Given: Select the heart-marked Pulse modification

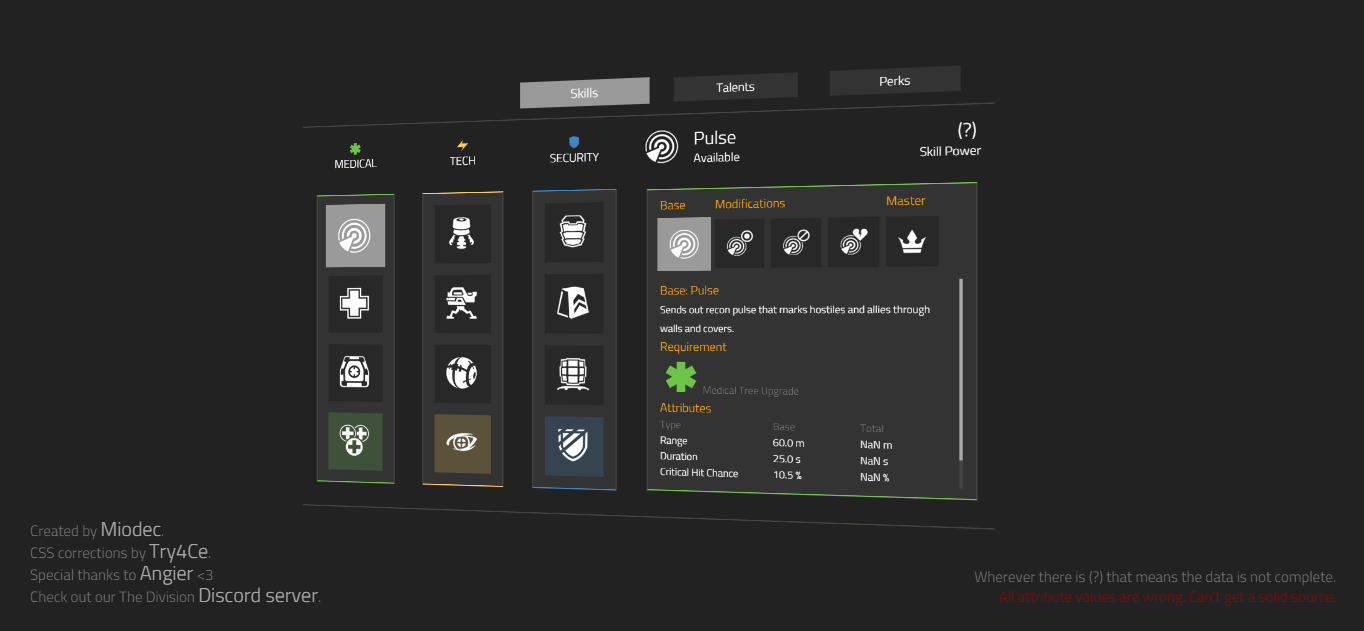Looking at the screenshot, I should coord(853,242).
